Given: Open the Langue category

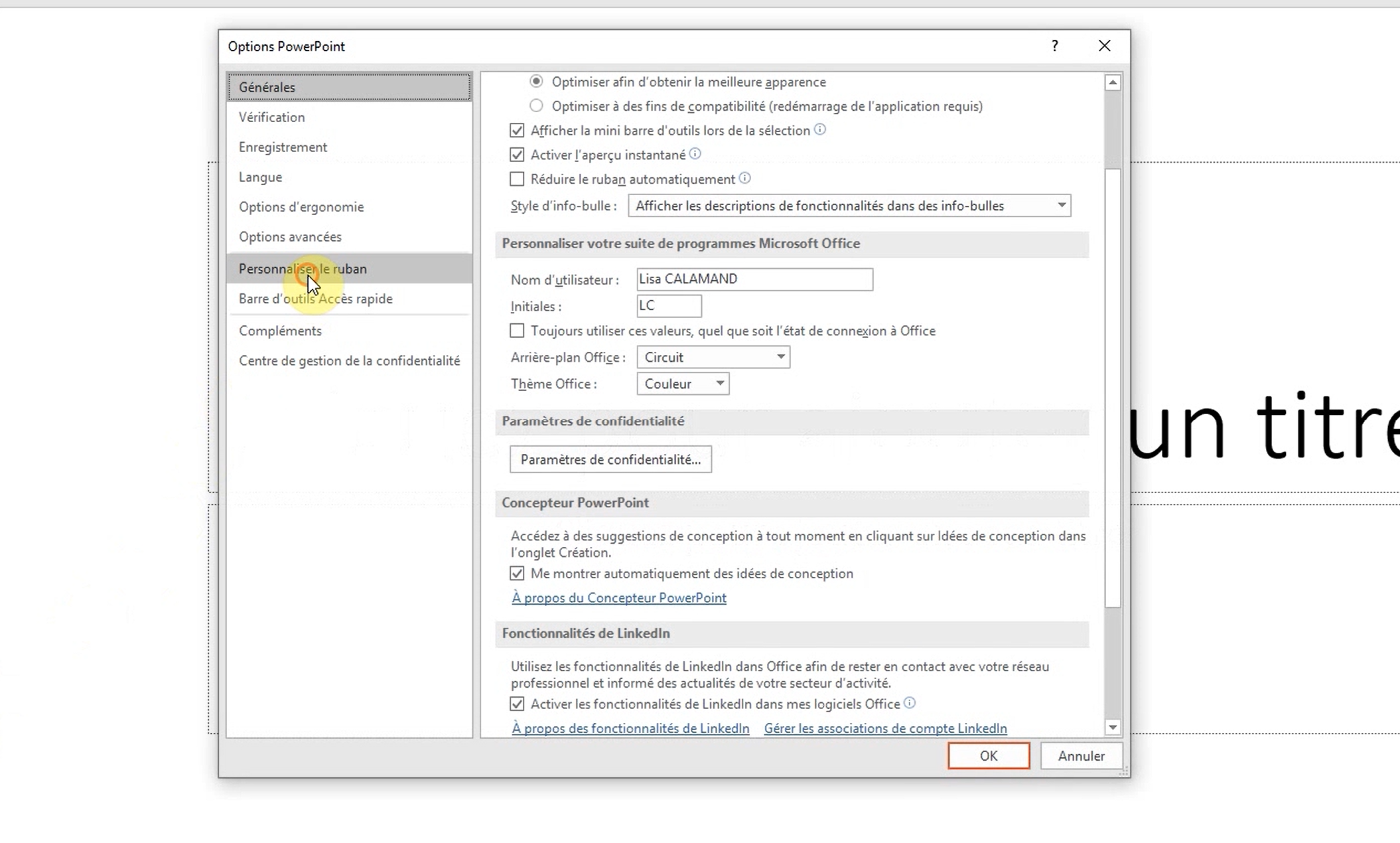Looking at the screenshot, I should pos(349,177).
